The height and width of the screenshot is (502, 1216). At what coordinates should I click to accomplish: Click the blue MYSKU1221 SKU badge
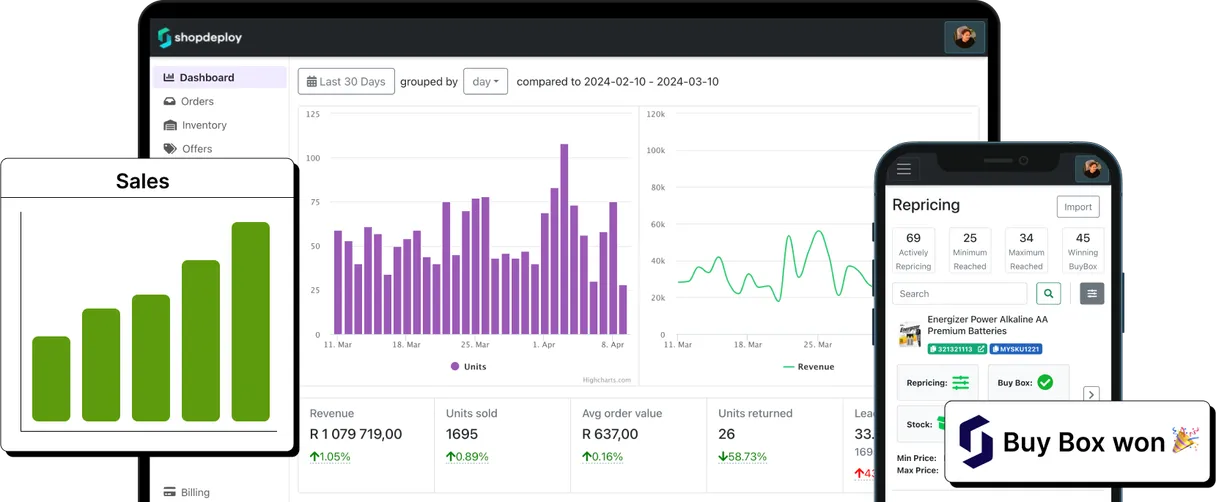1016,349
